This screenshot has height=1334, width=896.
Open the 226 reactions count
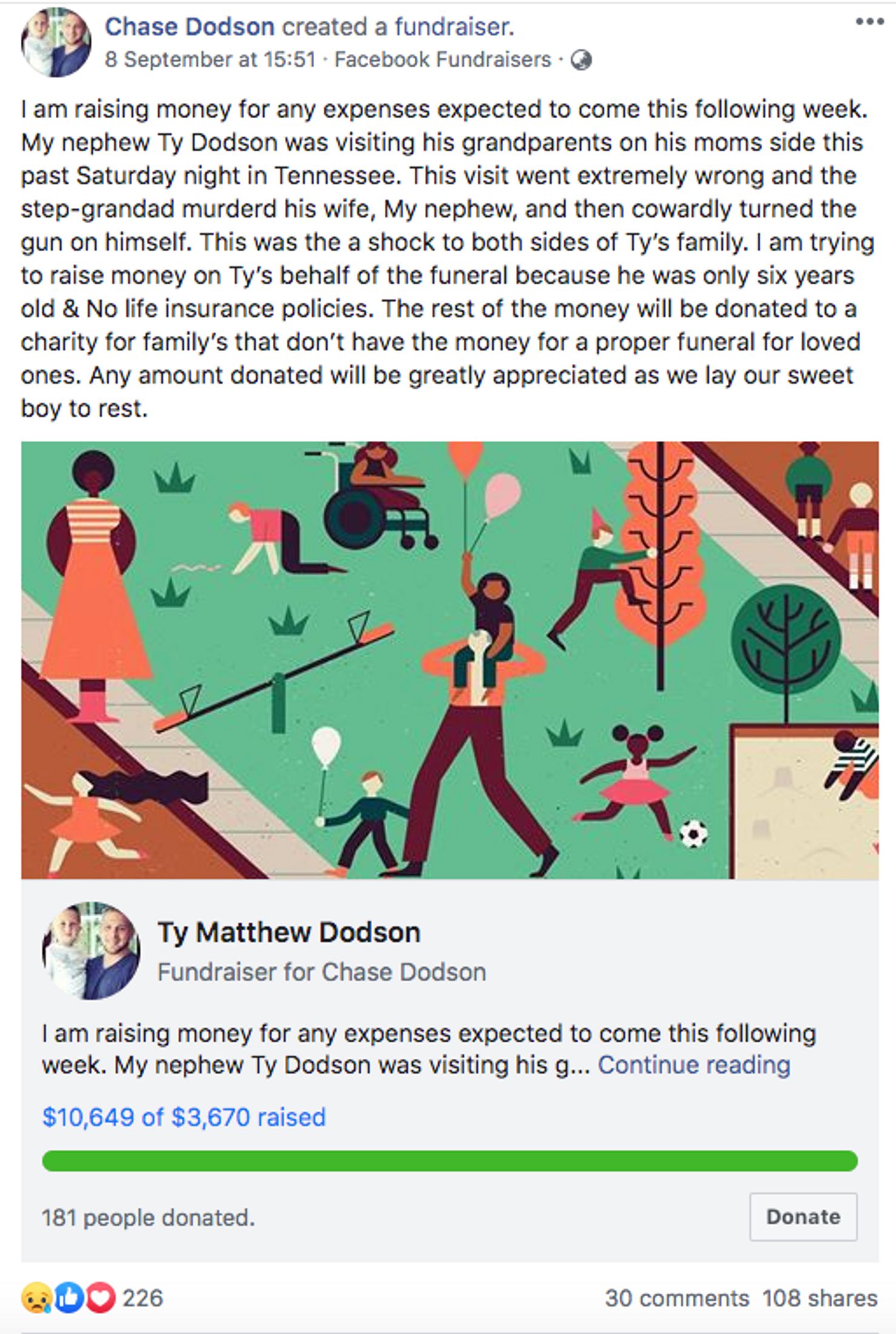142,1298
